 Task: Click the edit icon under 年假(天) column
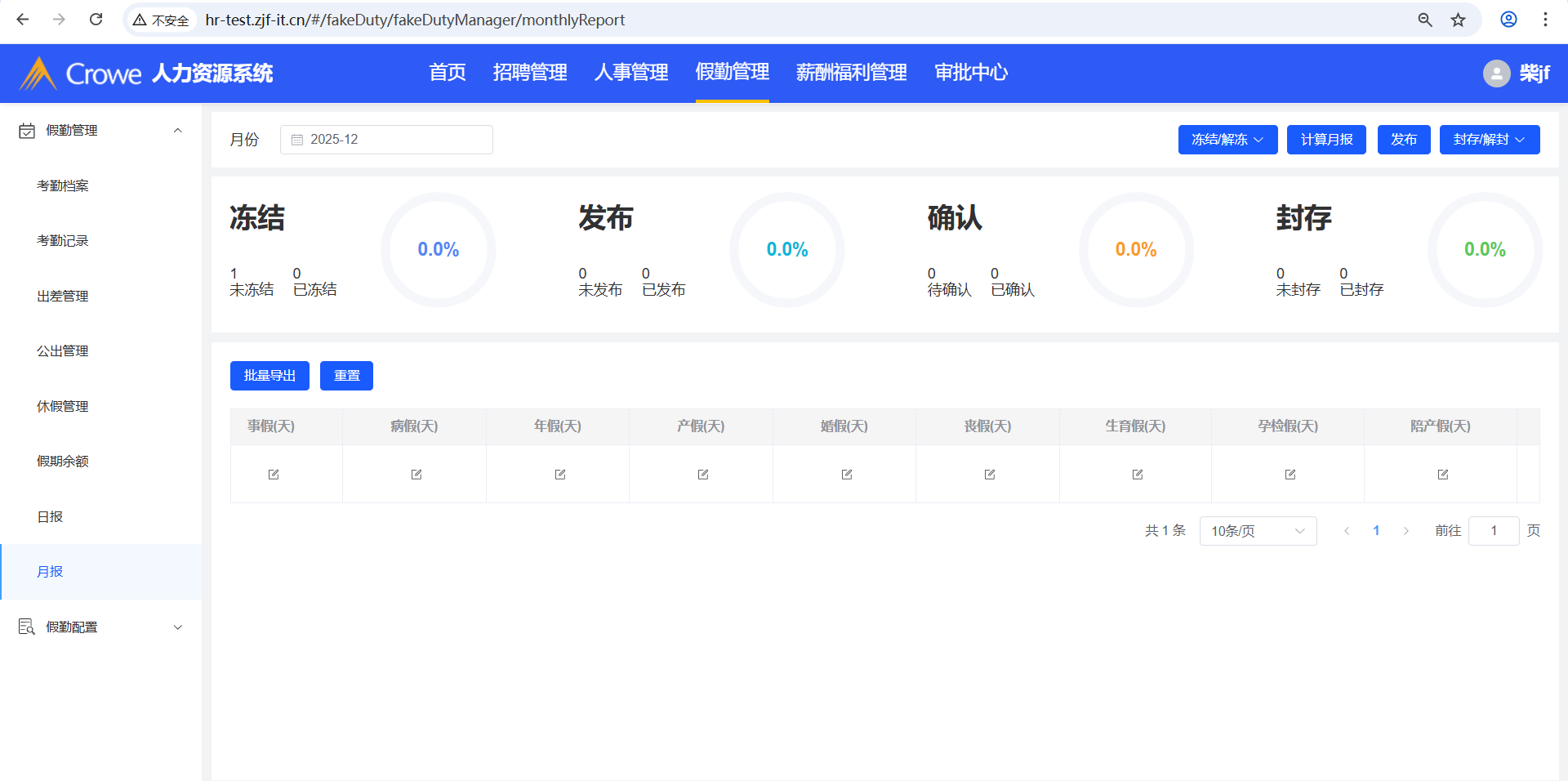pos(560,475)
